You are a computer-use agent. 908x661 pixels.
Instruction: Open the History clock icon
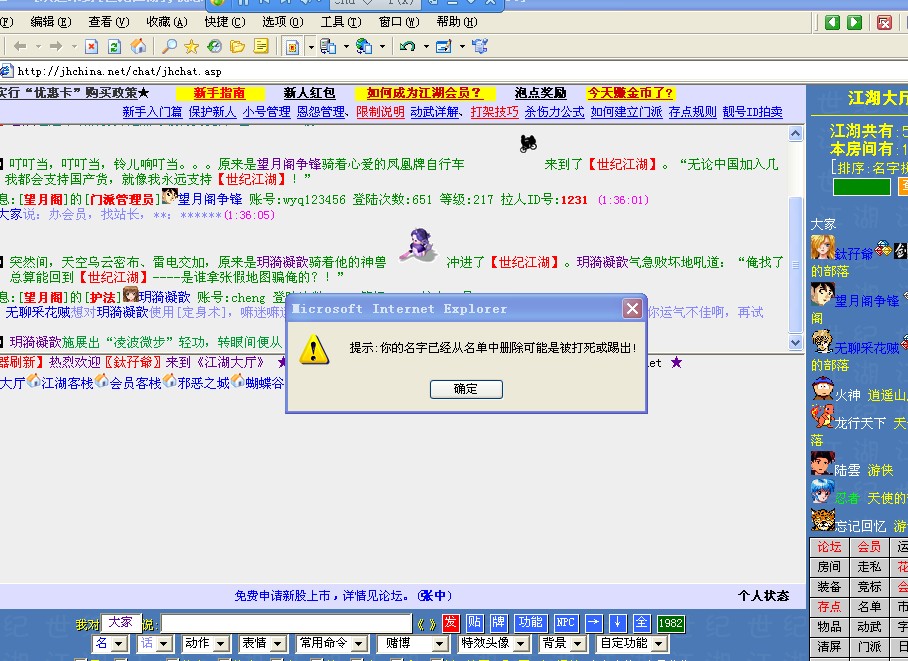[x=214, y=46]
